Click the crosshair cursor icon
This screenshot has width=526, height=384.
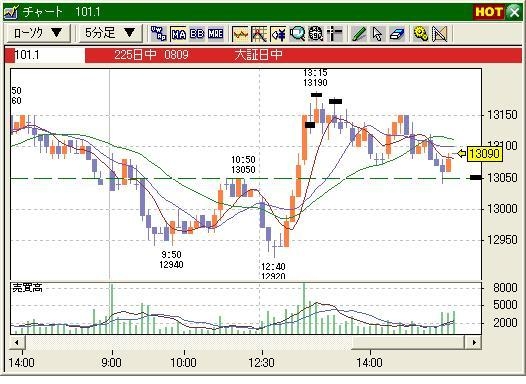click(x=335, y=34)
